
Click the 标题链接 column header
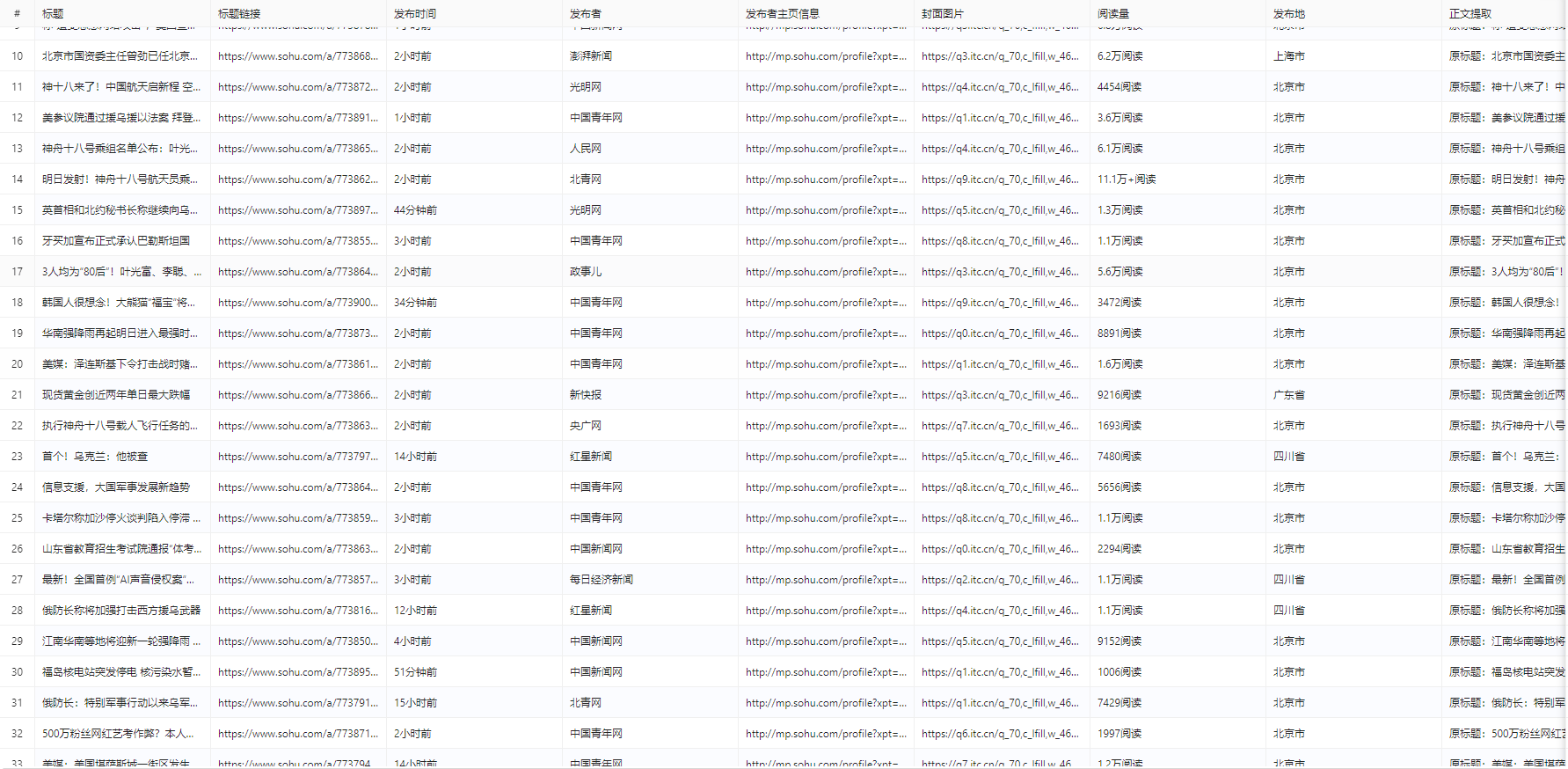[239, 13]
